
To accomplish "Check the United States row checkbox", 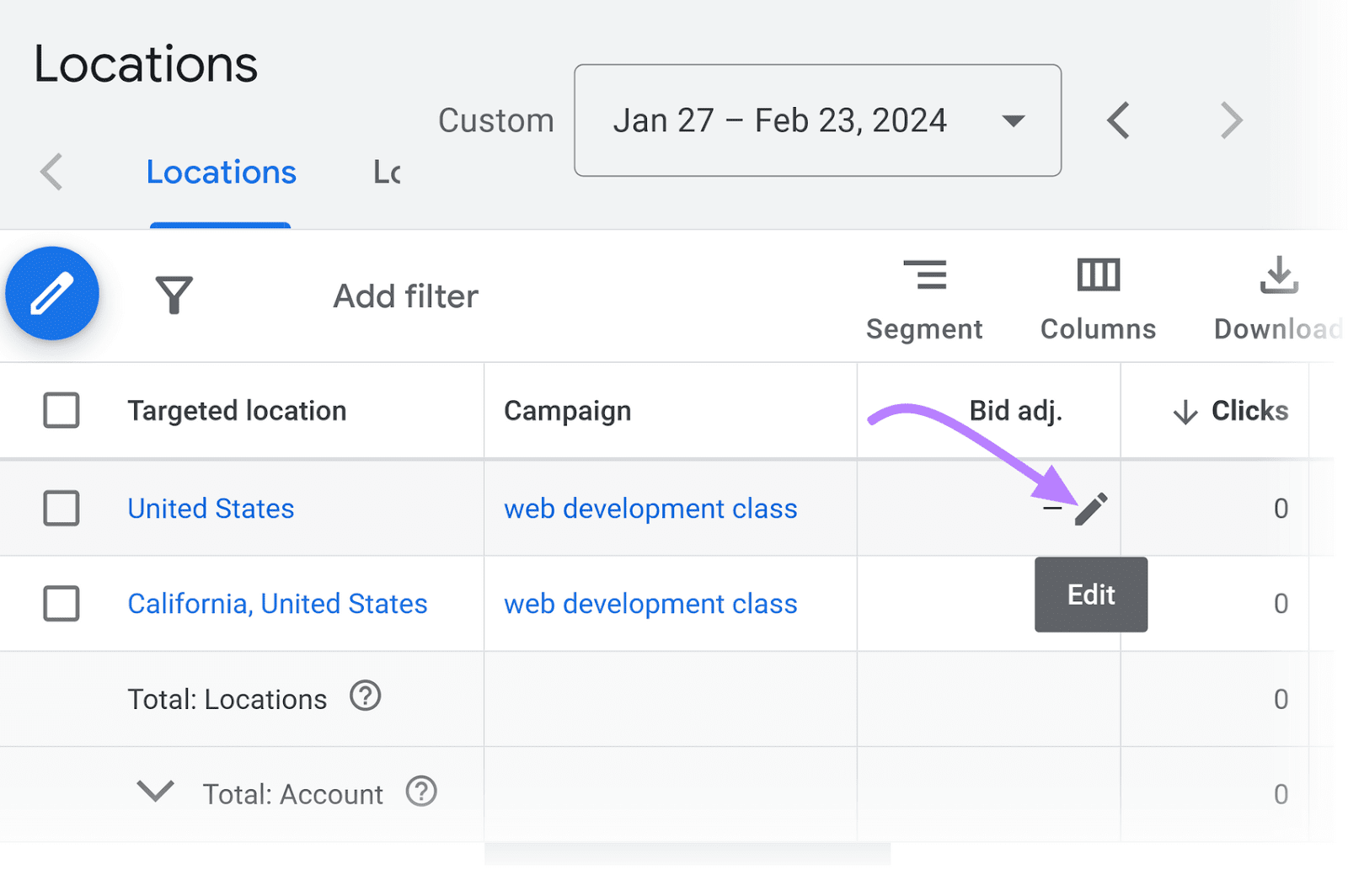I will [x=62, y=509].
